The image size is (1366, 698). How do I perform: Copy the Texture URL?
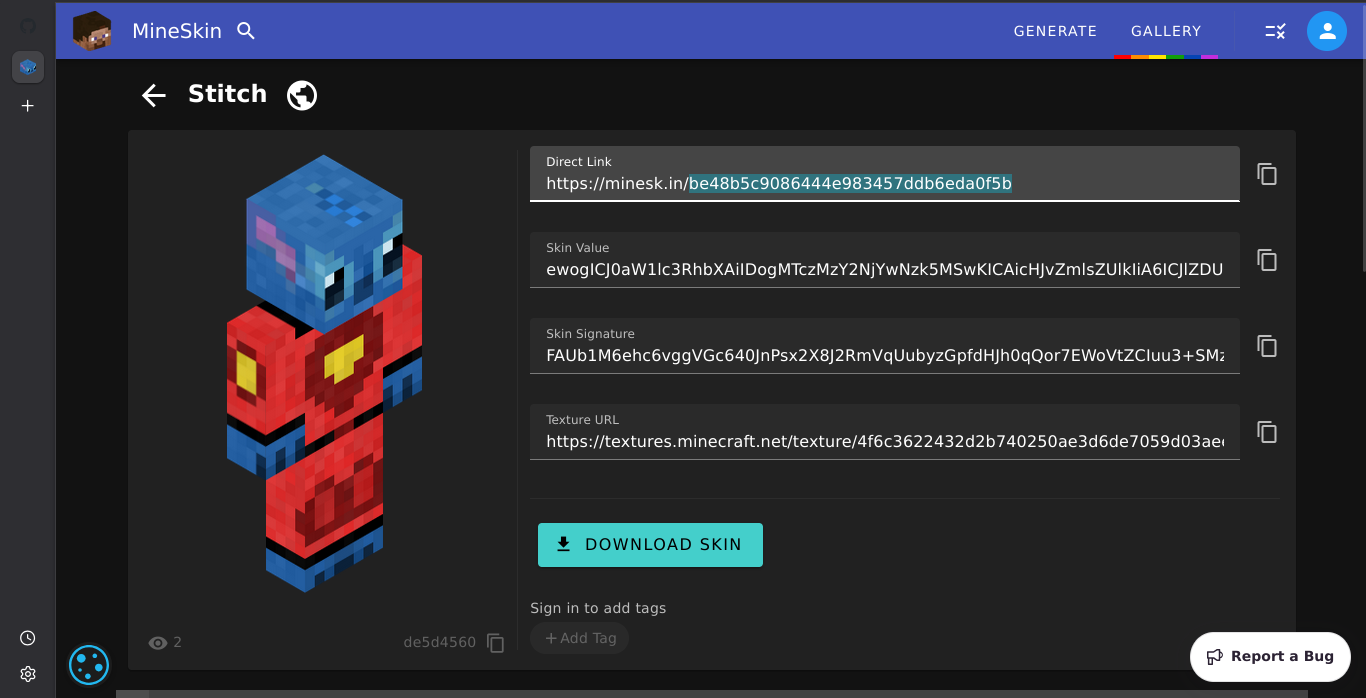(1267, 432)
